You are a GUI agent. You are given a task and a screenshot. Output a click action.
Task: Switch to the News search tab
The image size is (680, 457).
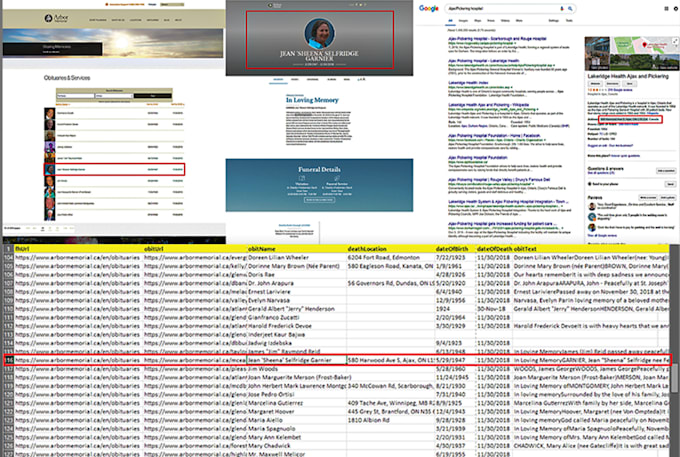click(491, 20)
